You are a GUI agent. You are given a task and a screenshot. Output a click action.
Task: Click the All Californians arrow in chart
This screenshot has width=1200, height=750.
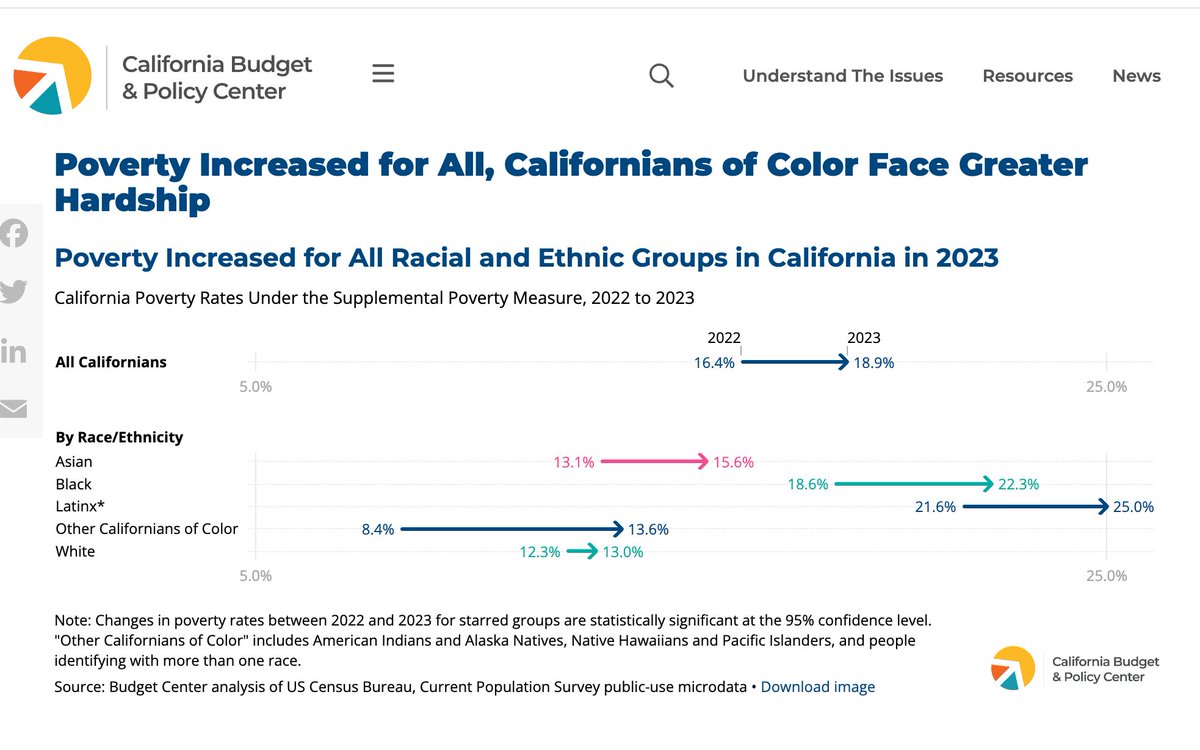795,362
